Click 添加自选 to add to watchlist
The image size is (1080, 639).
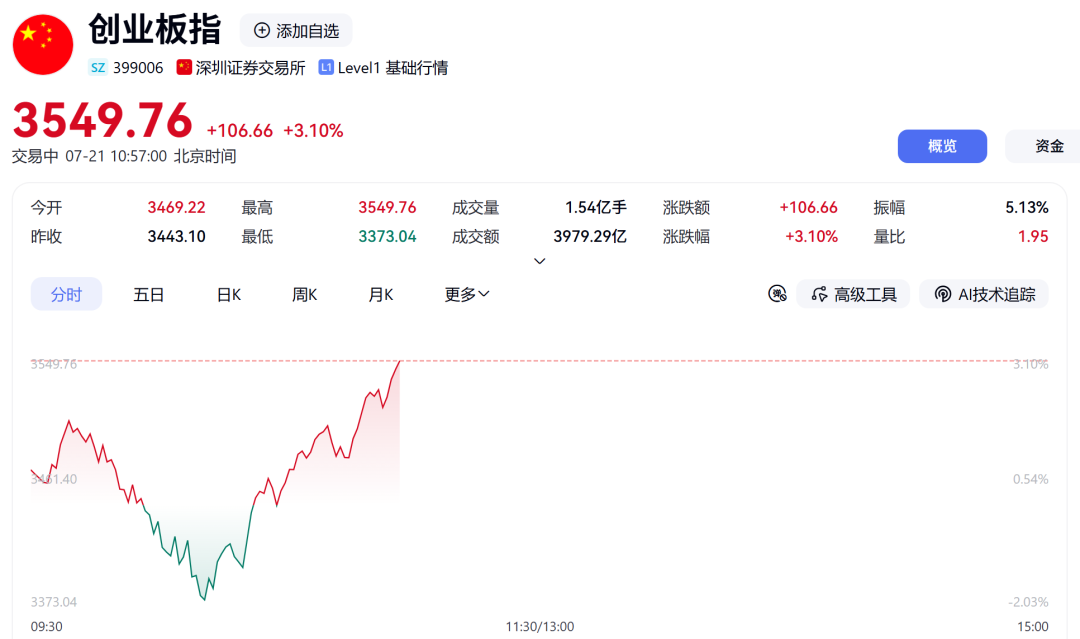tap(296, 30)
